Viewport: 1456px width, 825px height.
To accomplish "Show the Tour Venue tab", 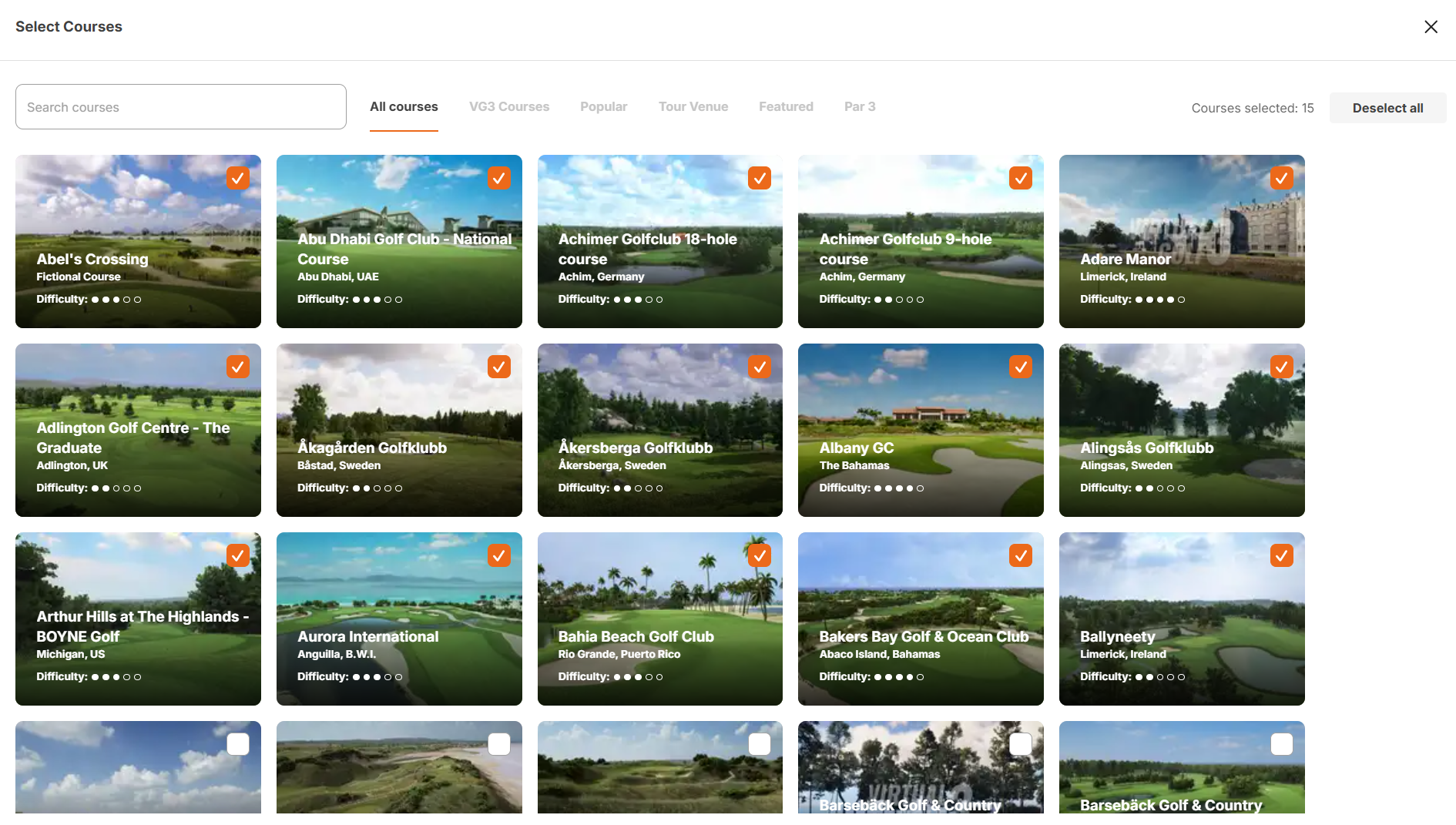I will [693, 106].
